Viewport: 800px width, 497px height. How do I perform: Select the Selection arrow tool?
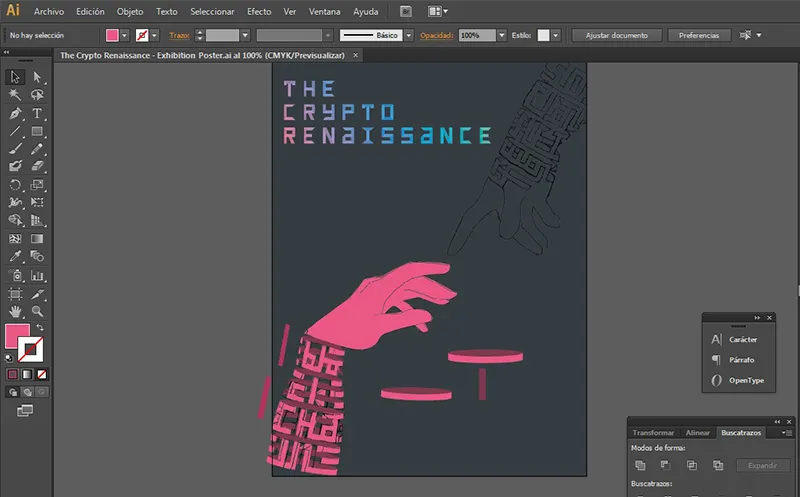tap(15, 77)
